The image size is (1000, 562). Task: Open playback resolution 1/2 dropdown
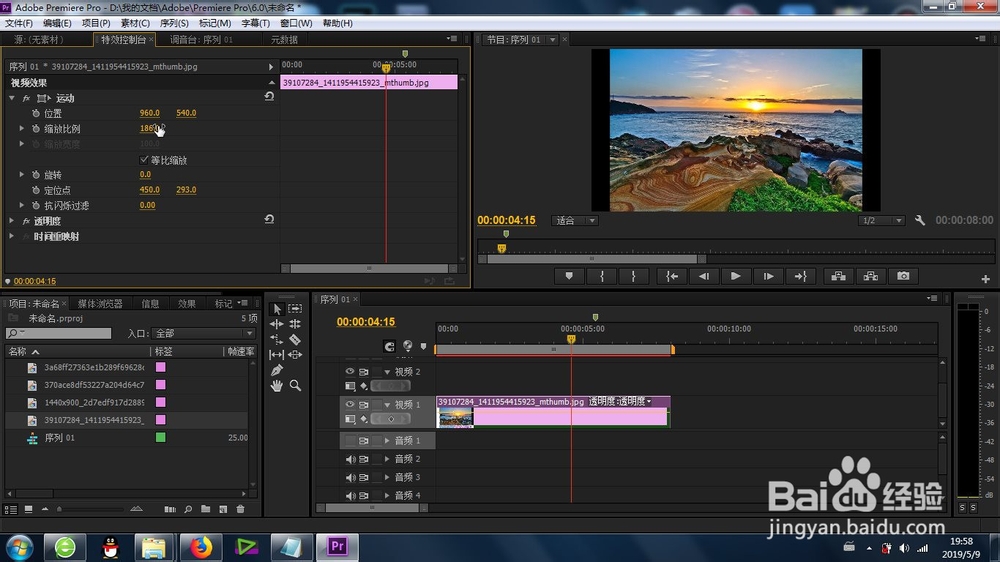(x=881, y=221)
